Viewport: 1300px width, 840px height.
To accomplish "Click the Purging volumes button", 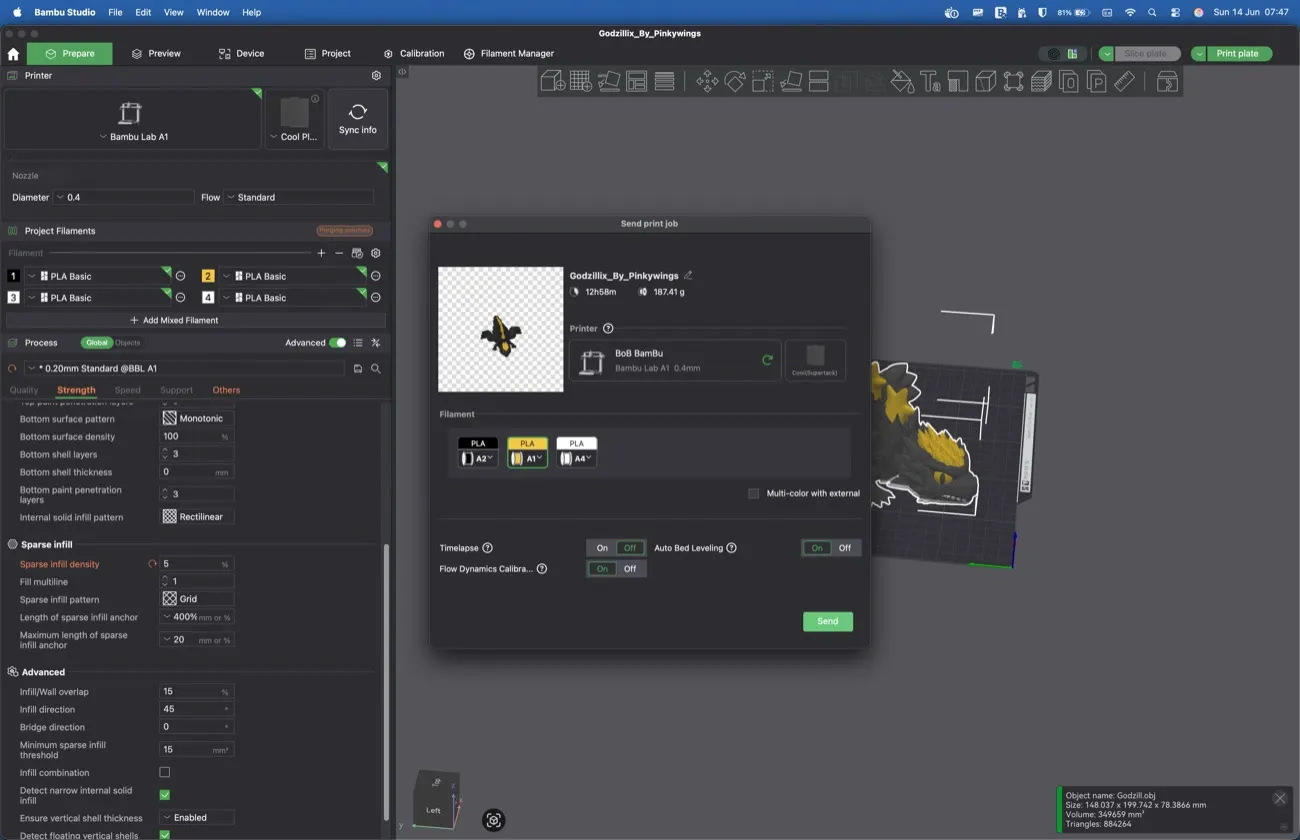I will click(x=344, y=231).
